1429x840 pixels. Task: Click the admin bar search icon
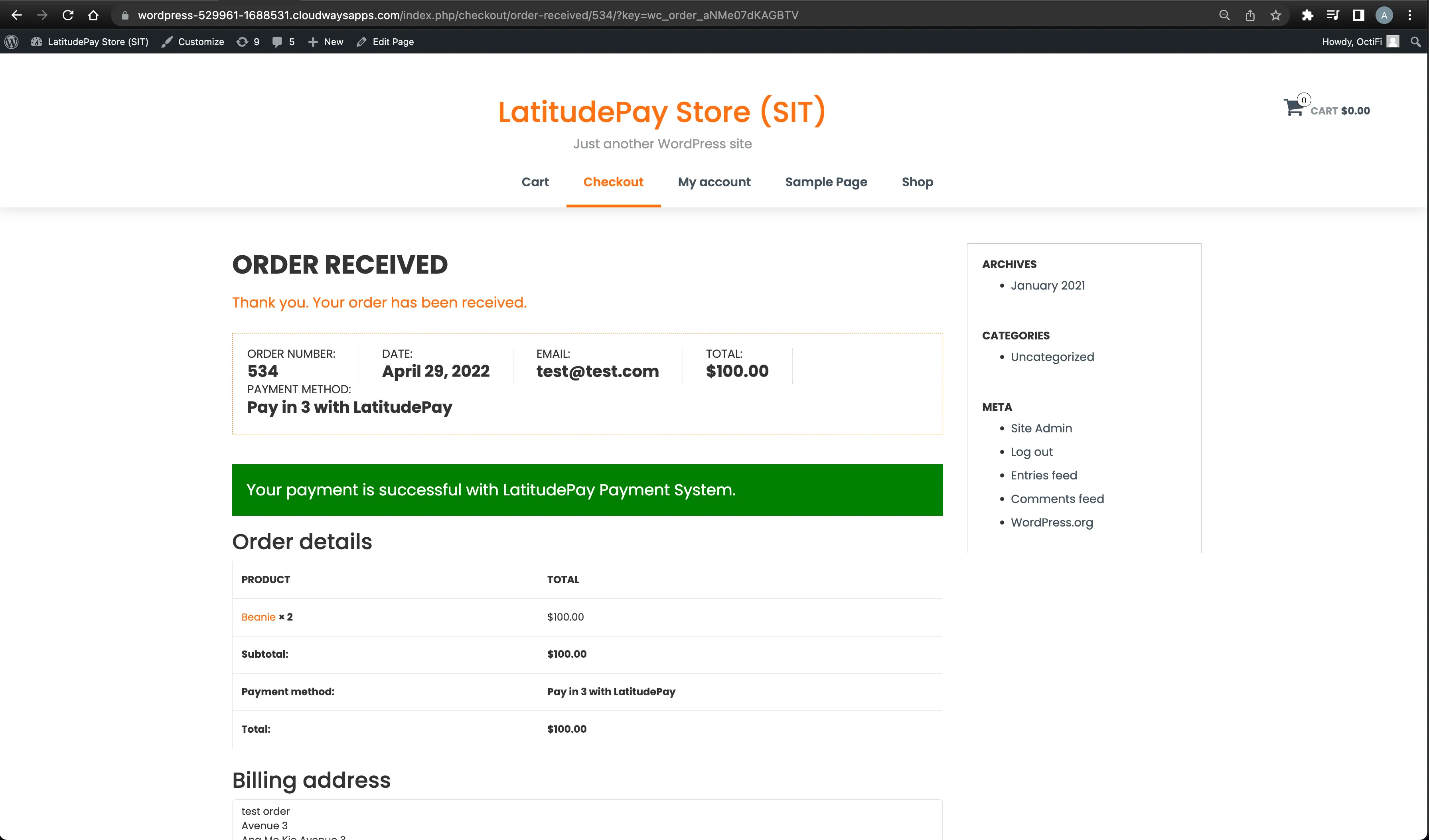[x=1415, y=42]
